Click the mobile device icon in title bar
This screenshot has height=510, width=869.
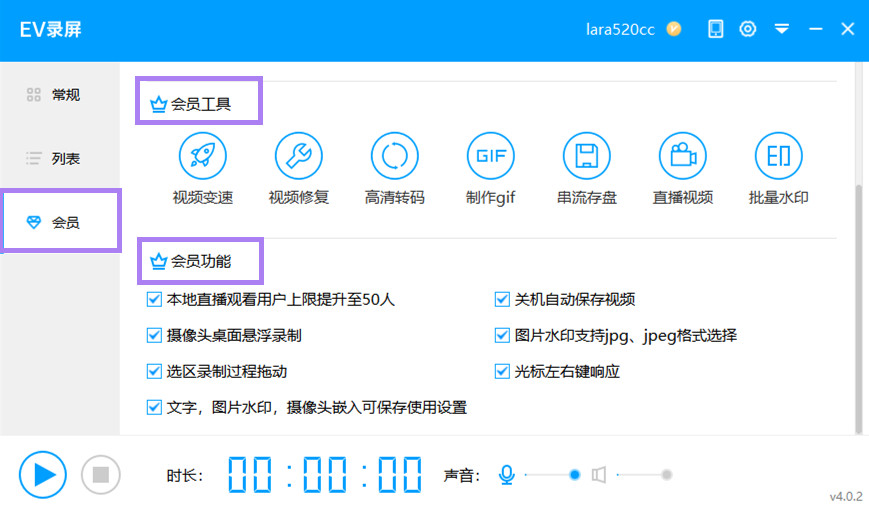[715, 29]
